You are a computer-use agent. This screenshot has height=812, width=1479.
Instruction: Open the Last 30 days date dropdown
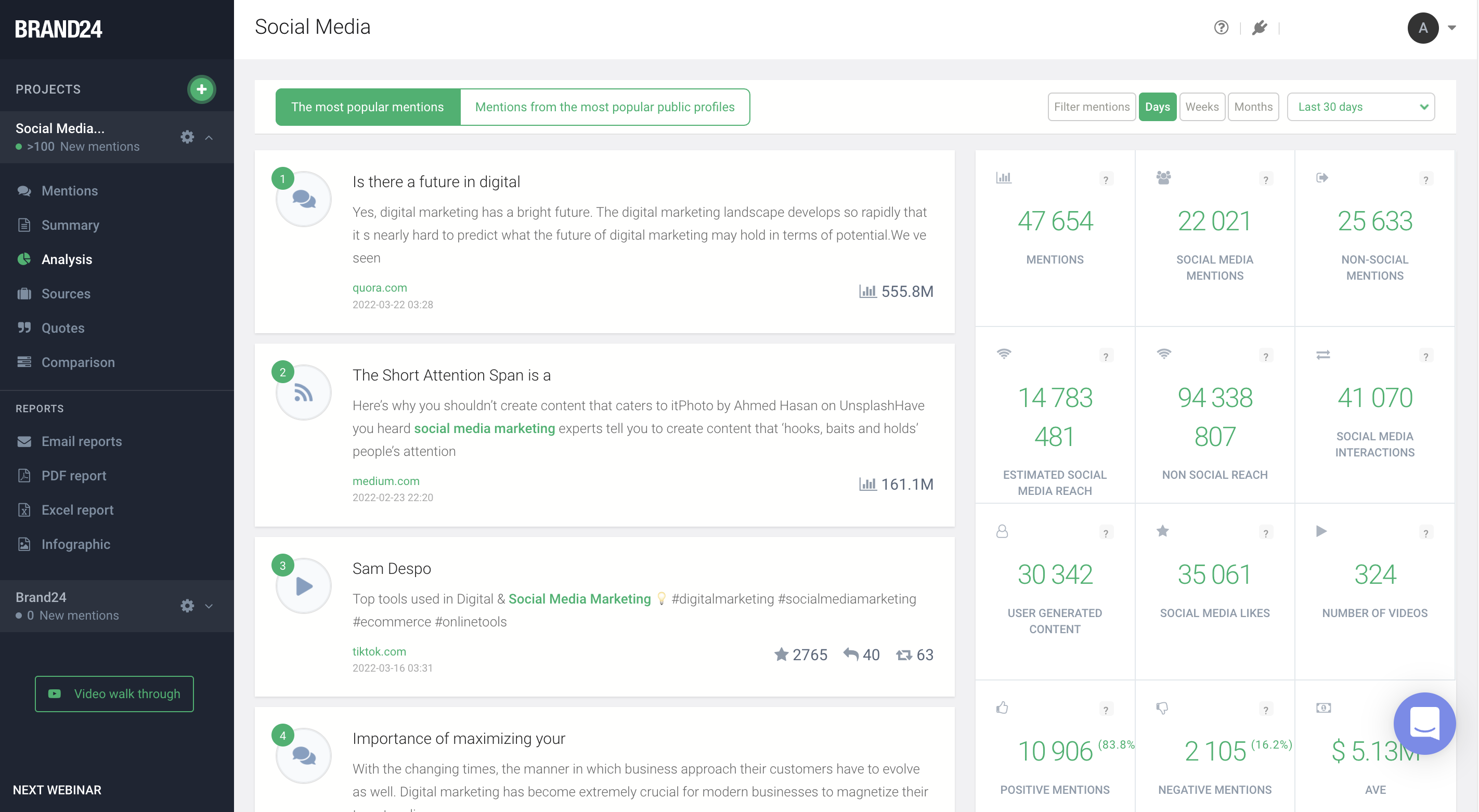(x=1361, y=107)
